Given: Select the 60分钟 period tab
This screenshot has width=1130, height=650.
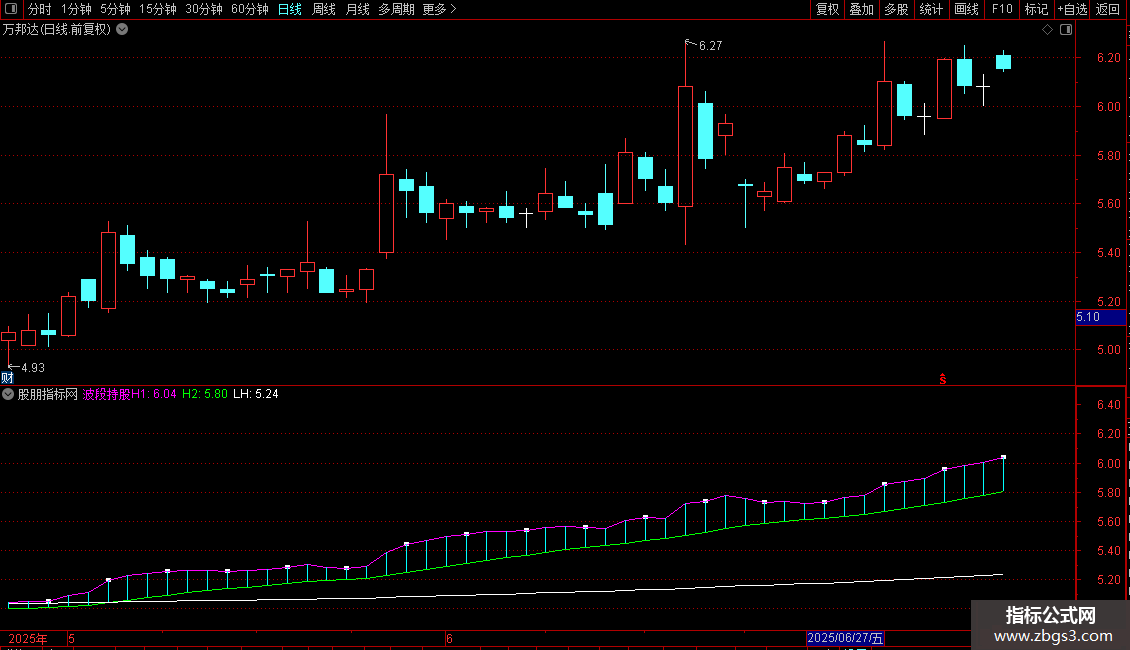Looking at the screenshot, I should tap(250, 9).
